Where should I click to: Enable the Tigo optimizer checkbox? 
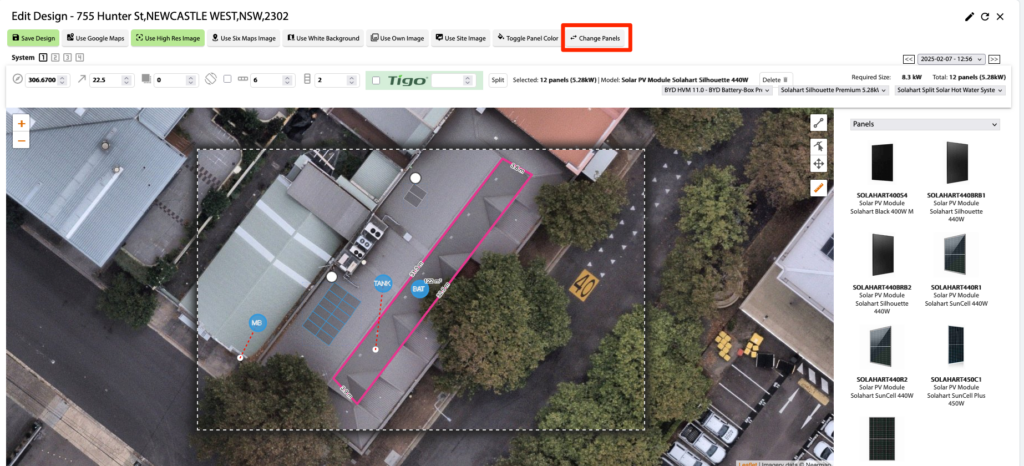[x=376, y=80]
